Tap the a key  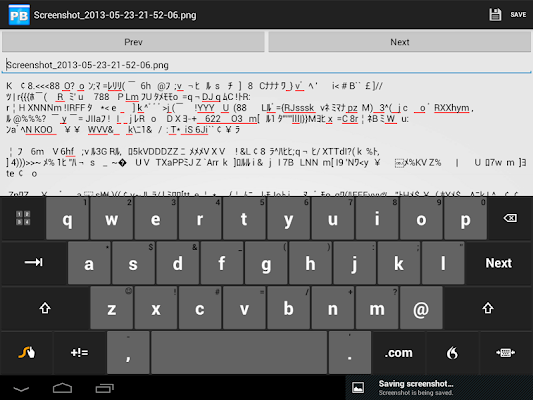click(x=89, y=263)
